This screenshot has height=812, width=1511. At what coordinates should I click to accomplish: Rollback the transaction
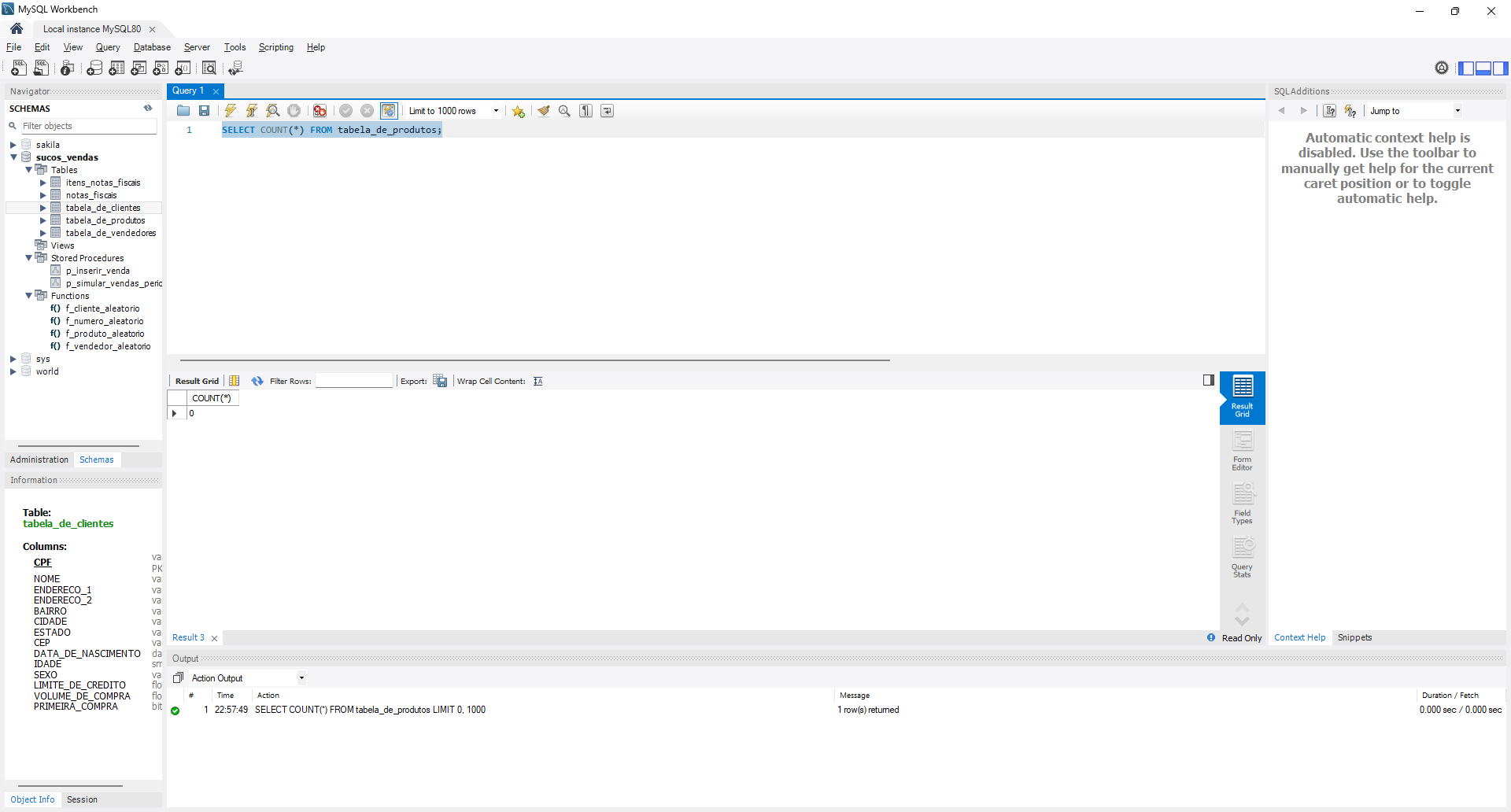point(367,111)
